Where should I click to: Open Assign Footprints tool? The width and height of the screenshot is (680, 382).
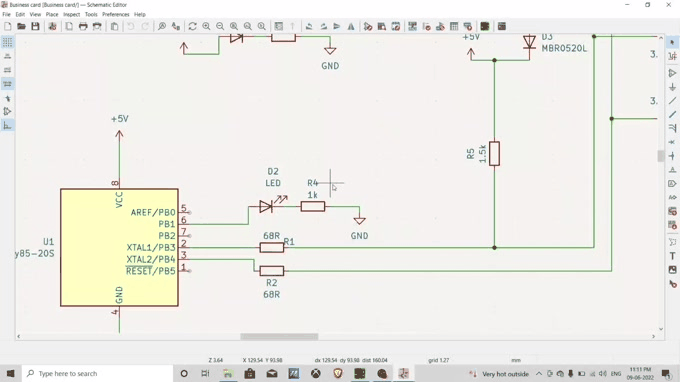pos(440,26)
